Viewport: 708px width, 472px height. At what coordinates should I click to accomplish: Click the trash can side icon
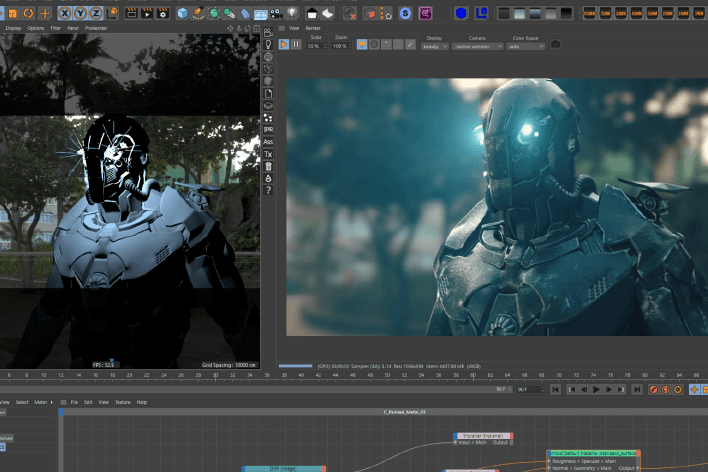(x=268, y=166)
